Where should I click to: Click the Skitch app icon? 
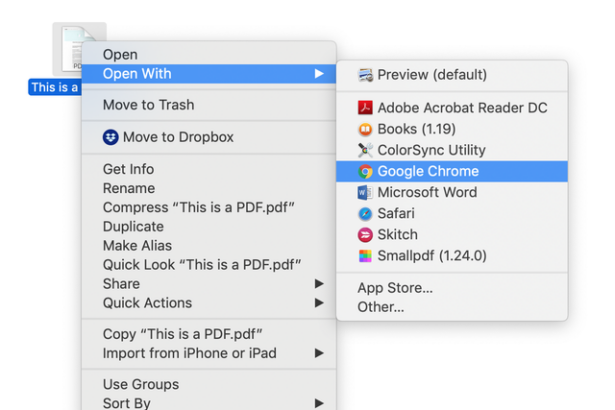(x=365, y=235)
